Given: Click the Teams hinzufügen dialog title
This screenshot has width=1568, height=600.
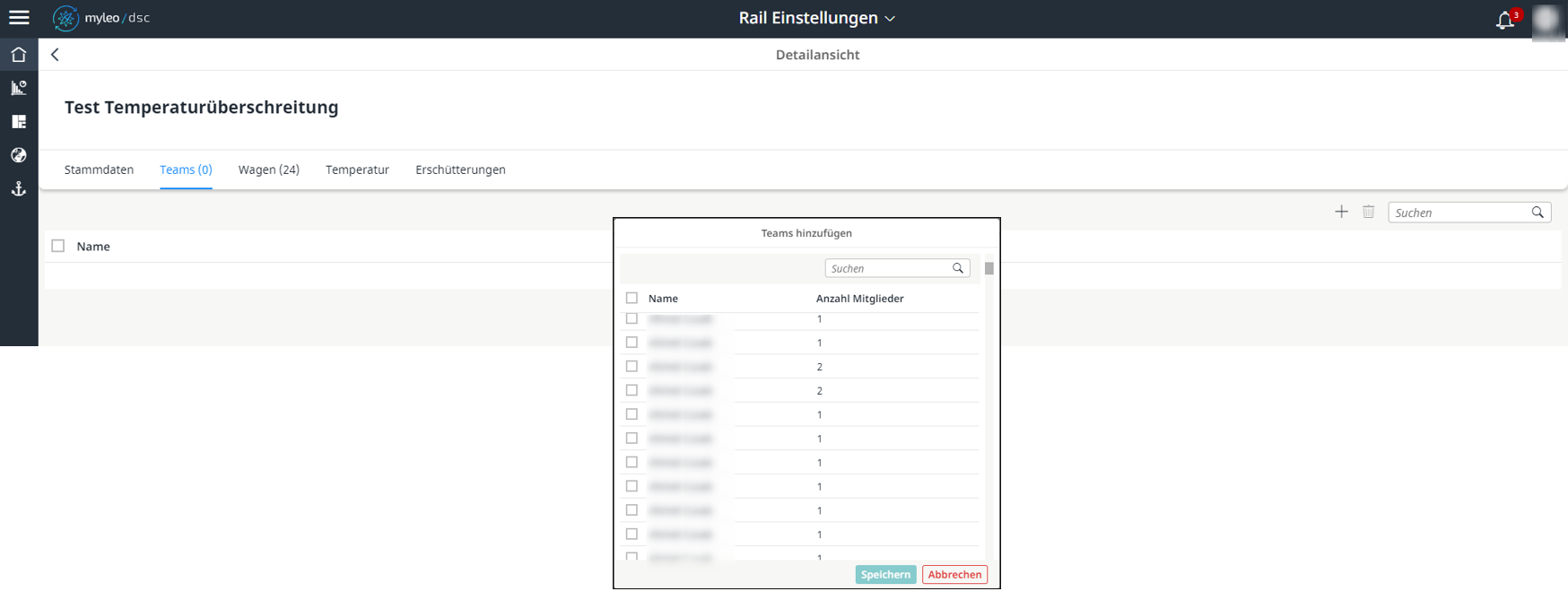Looking at the screenshot, I should point(806,233).
